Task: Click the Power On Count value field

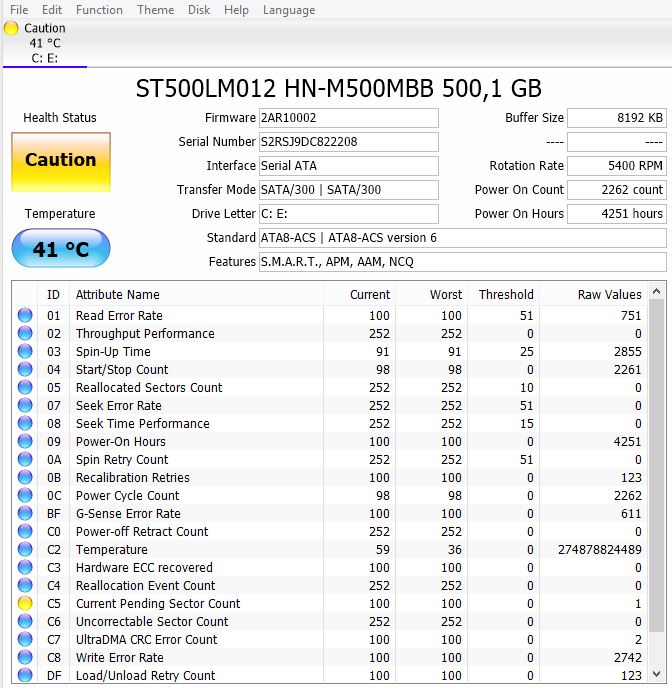Action: click(617, 190)
